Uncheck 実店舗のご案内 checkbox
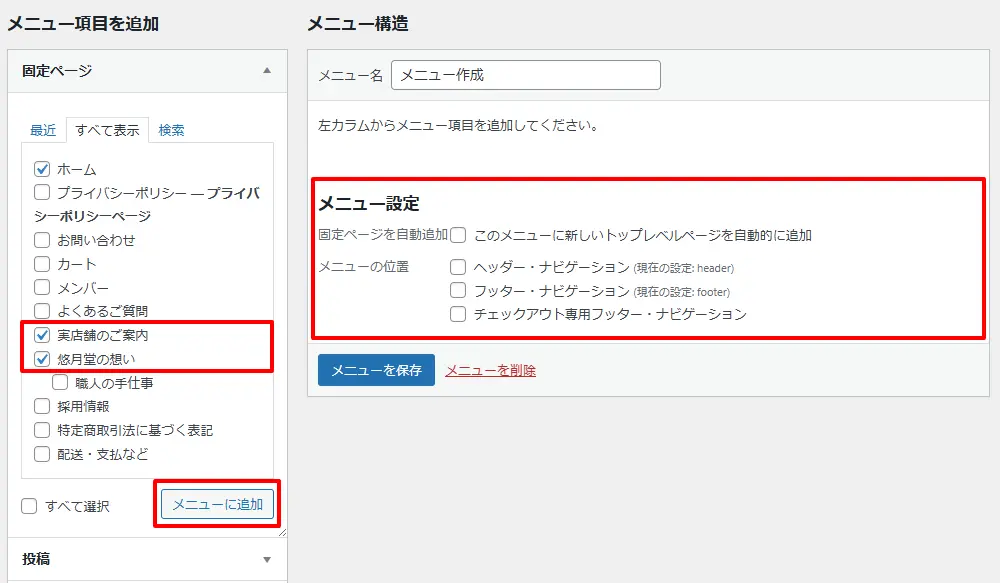1000x583 pixels. tap(42, 335)
